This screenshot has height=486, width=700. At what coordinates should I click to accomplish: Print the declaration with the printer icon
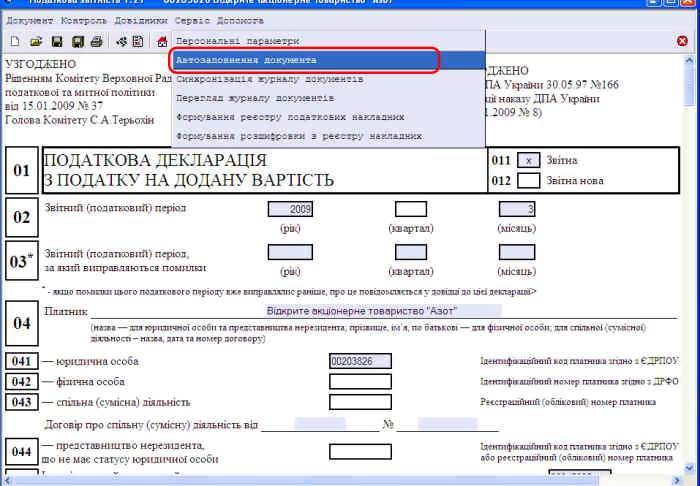pyautogui.click(x=96, y=42)
